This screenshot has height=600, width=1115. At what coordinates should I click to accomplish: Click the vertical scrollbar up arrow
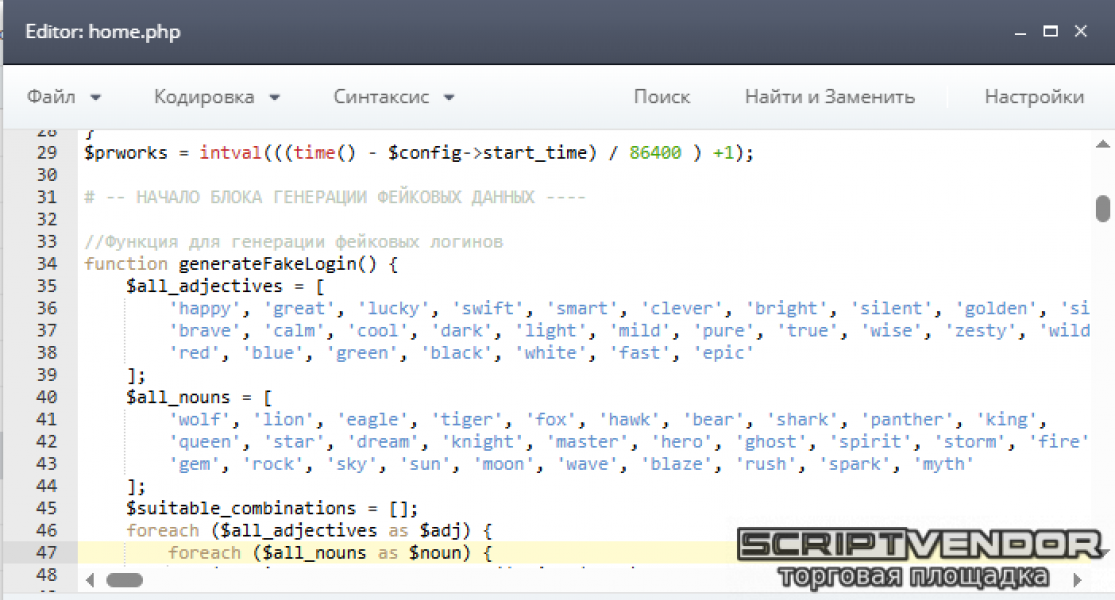[1103, 143]
